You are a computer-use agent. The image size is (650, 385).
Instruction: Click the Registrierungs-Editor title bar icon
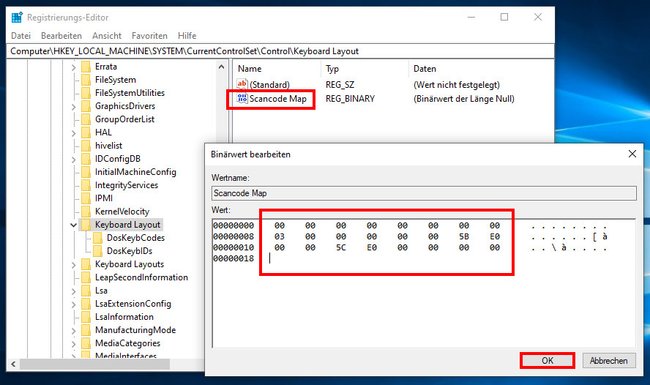(17, 17)
